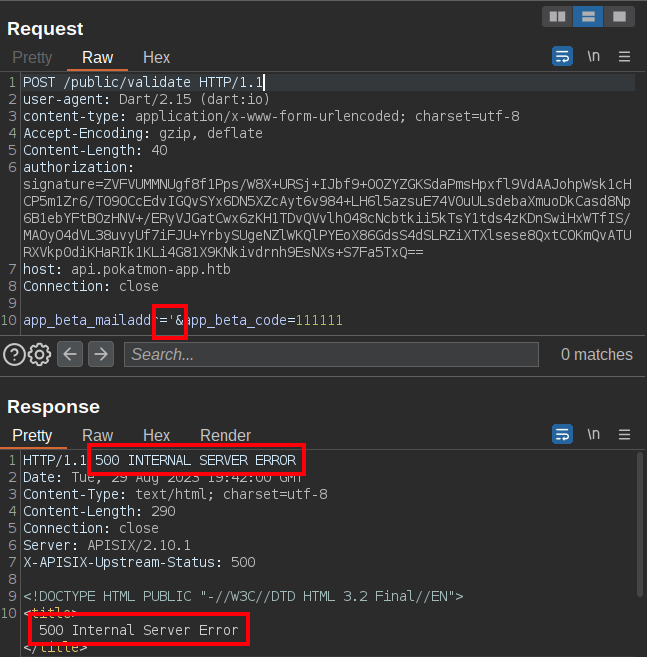Go to previous search match arrow
This screenshot has width=647, height=657.
[x=69, y=354]
